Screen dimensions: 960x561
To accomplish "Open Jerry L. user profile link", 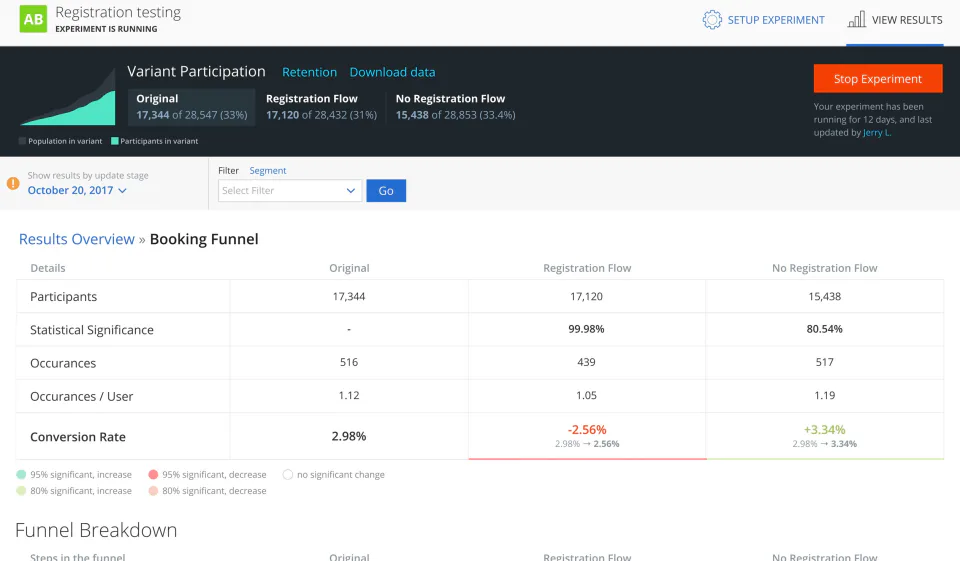I will tap(877, 133).
